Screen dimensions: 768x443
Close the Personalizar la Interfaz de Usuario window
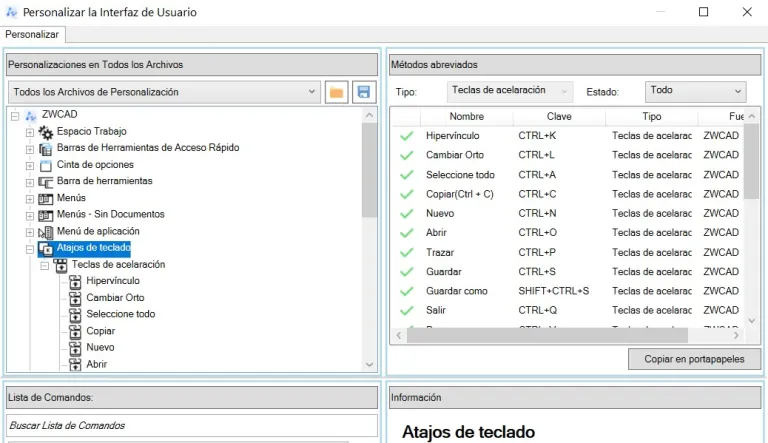(747, 12)
